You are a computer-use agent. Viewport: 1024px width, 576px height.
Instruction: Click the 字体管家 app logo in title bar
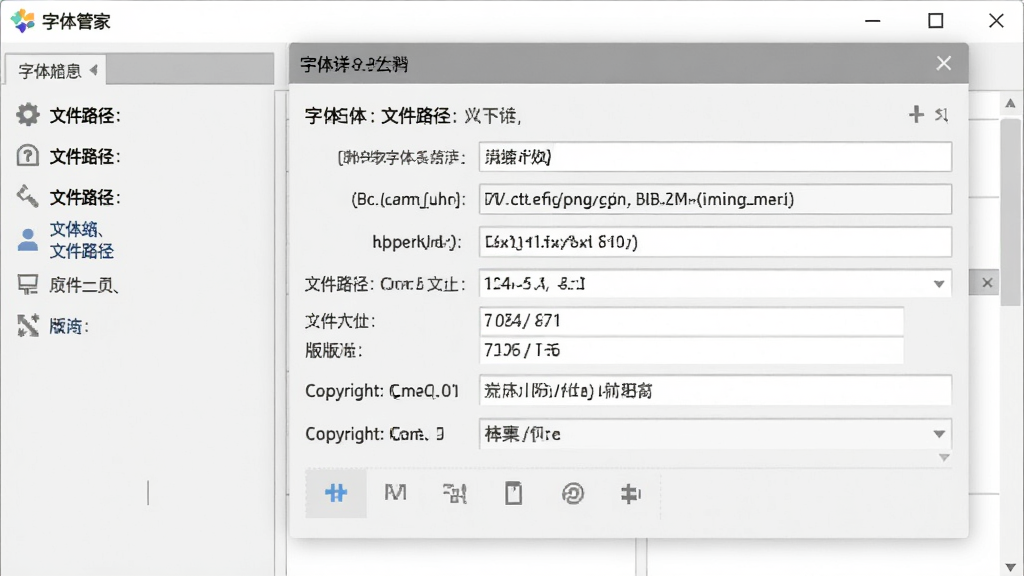click(x=23, y=21)
